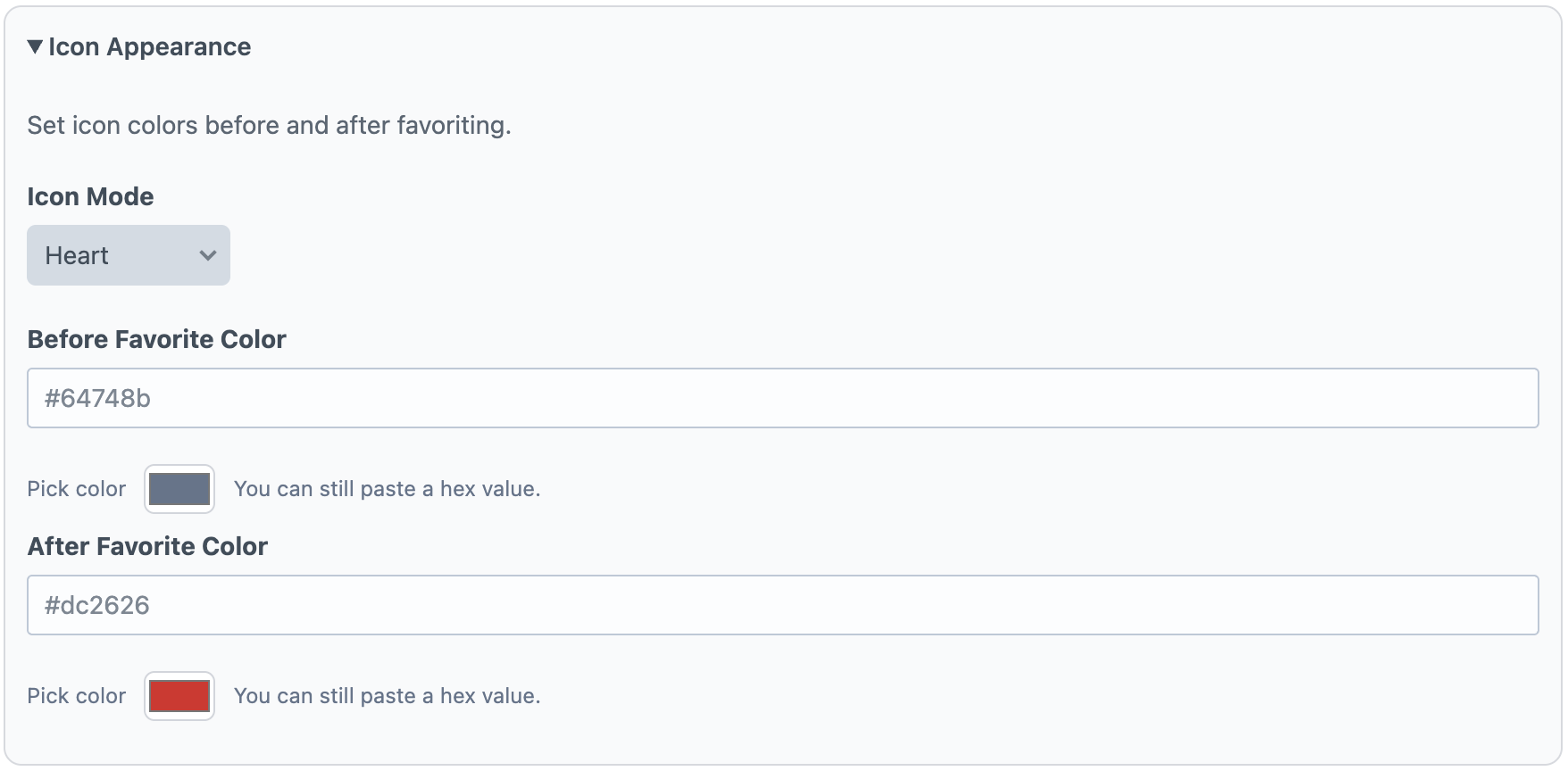Collapse the Icon Appearance disclosure triangle
Image resolution: width=1568 pixels, height=771 pixels.
point(35,47)
